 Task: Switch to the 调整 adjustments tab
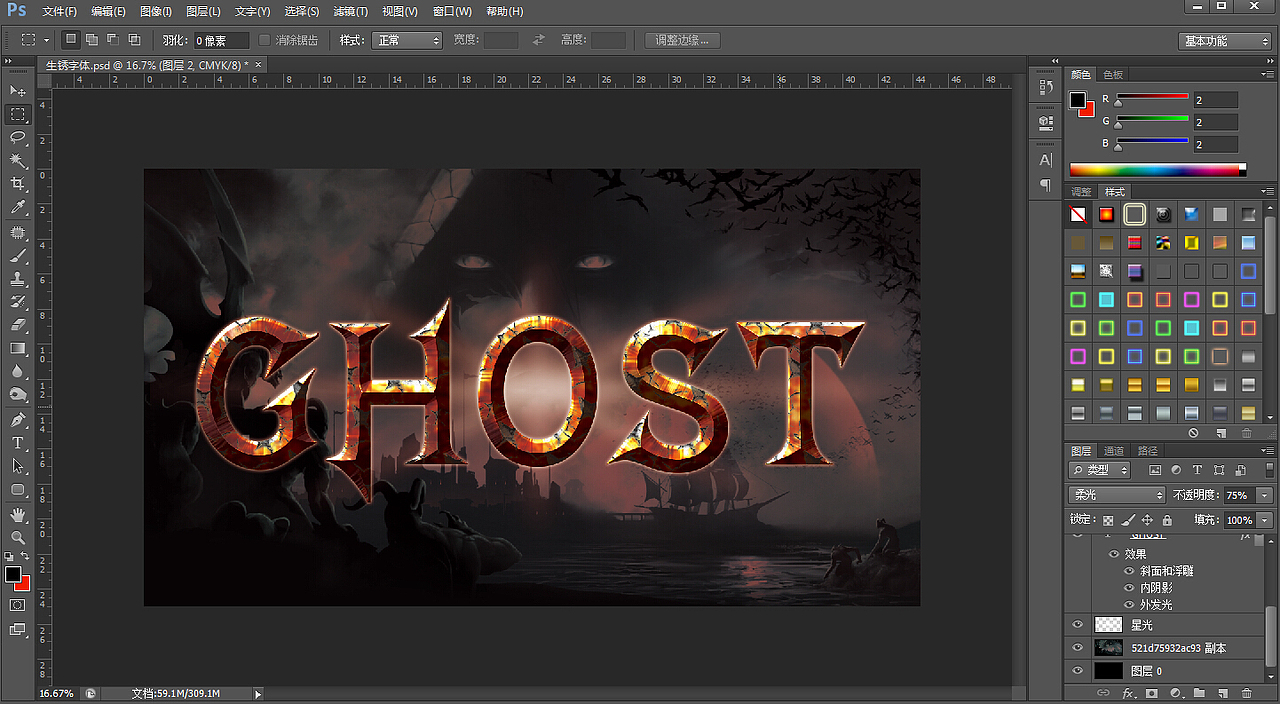click(x=1082, y=192)
